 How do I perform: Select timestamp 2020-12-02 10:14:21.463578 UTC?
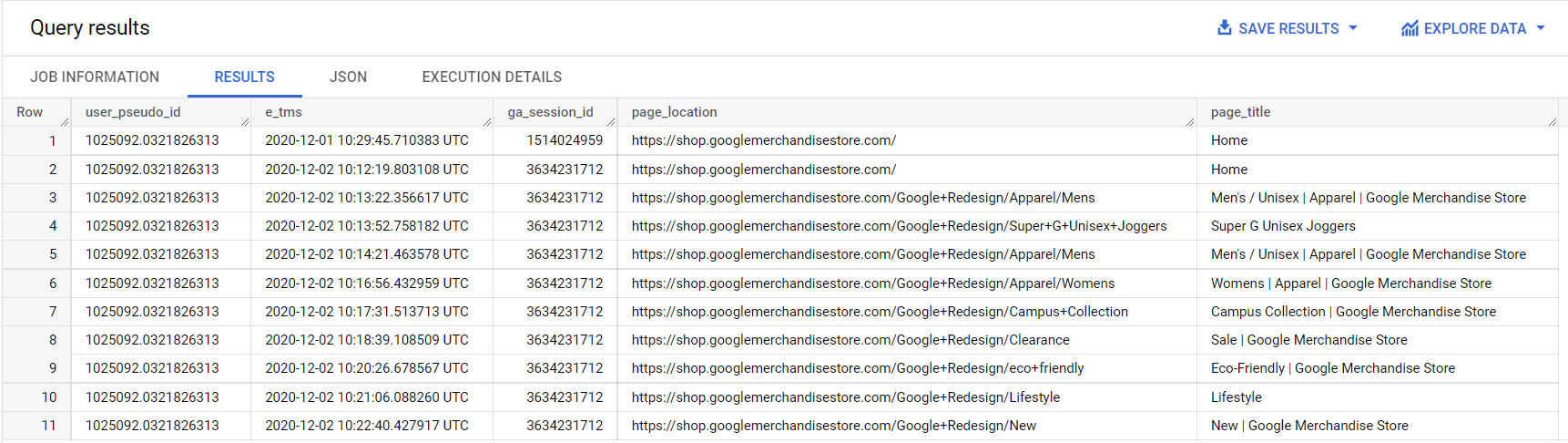[367, 254]
